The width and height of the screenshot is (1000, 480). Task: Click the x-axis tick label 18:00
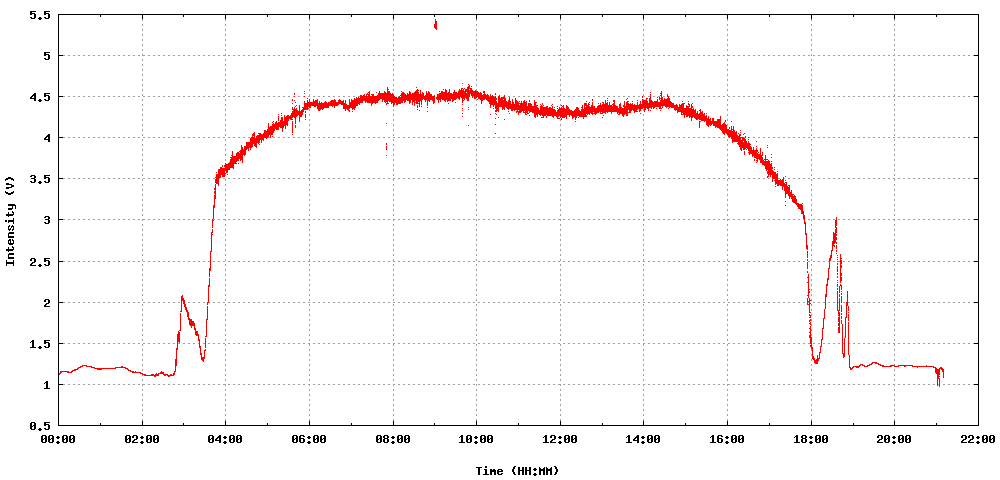[811, 439]
